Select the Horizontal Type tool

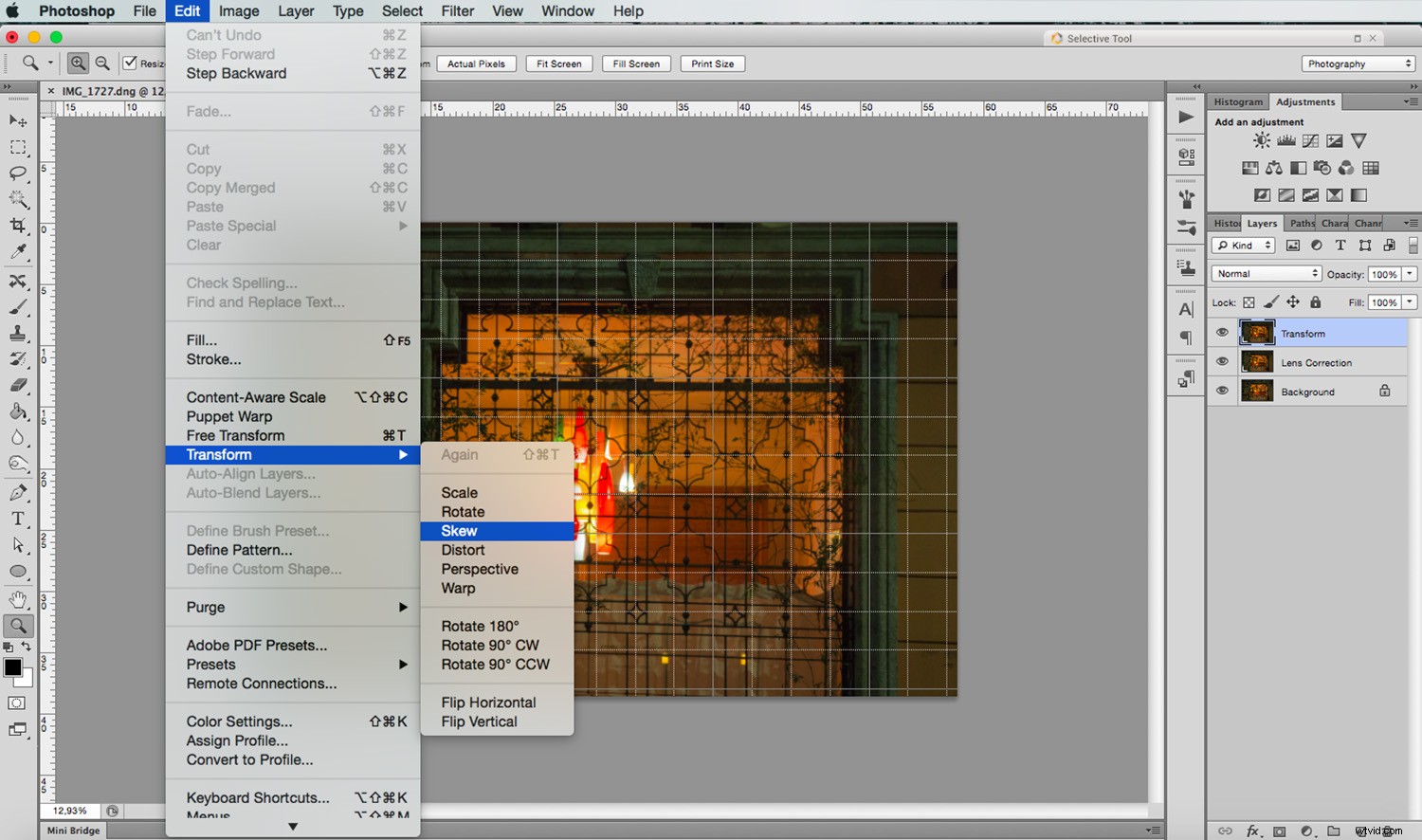point(17,519)
